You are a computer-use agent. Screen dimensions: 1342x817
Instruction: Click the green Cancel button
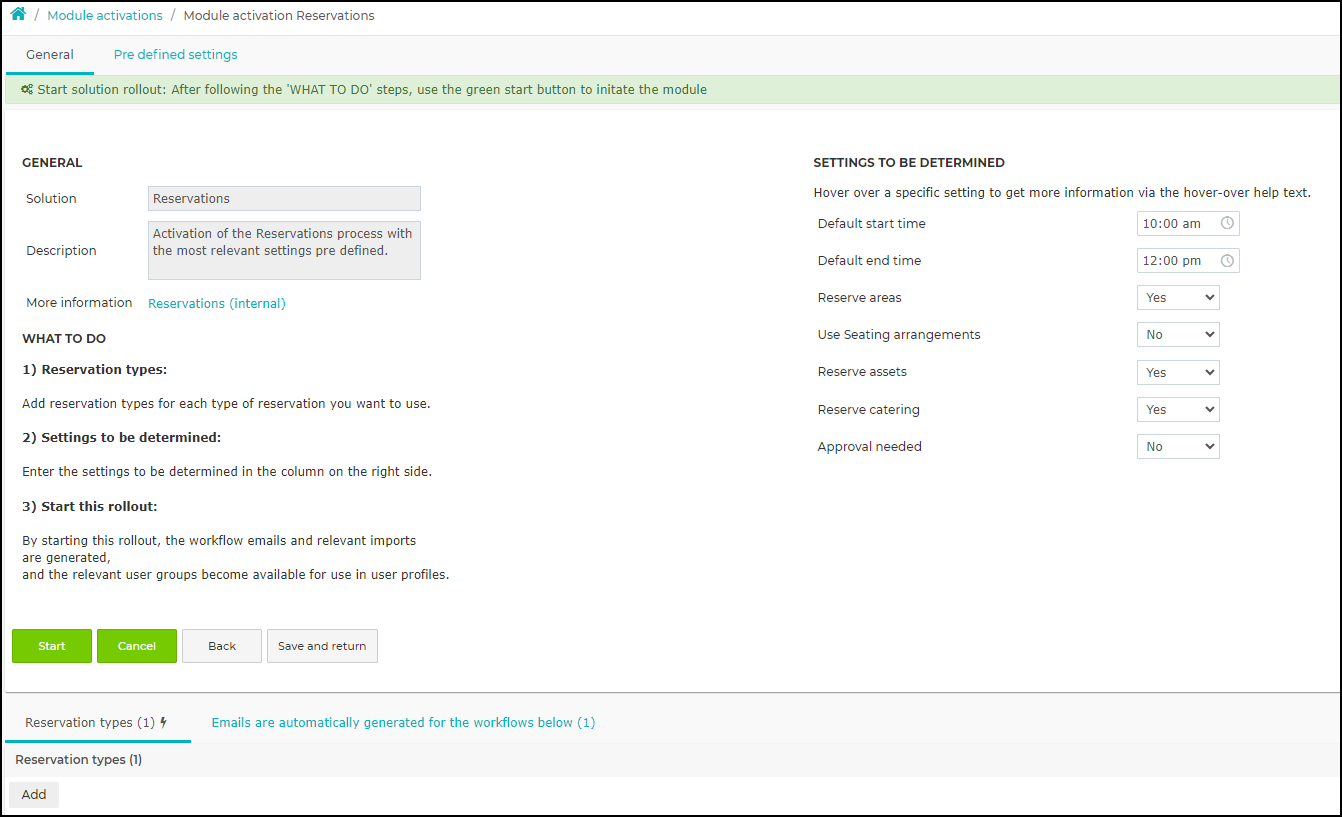[137, 646]
